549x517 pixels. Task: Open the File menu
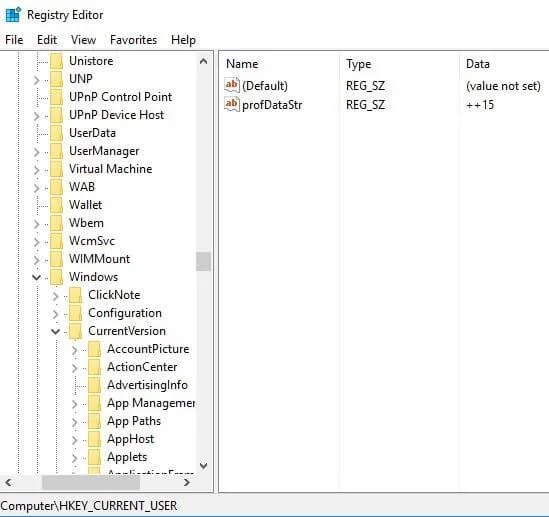[14, 40]
